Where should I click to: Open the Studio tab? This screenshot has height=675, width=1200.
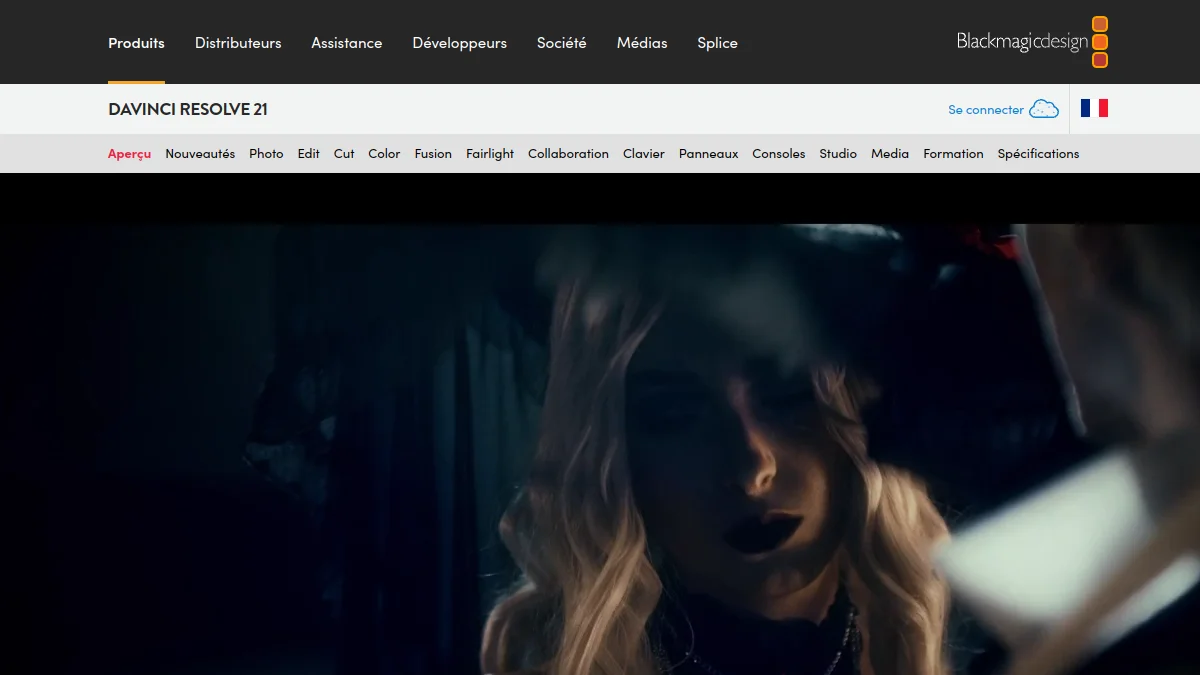(x=838, y=154)
